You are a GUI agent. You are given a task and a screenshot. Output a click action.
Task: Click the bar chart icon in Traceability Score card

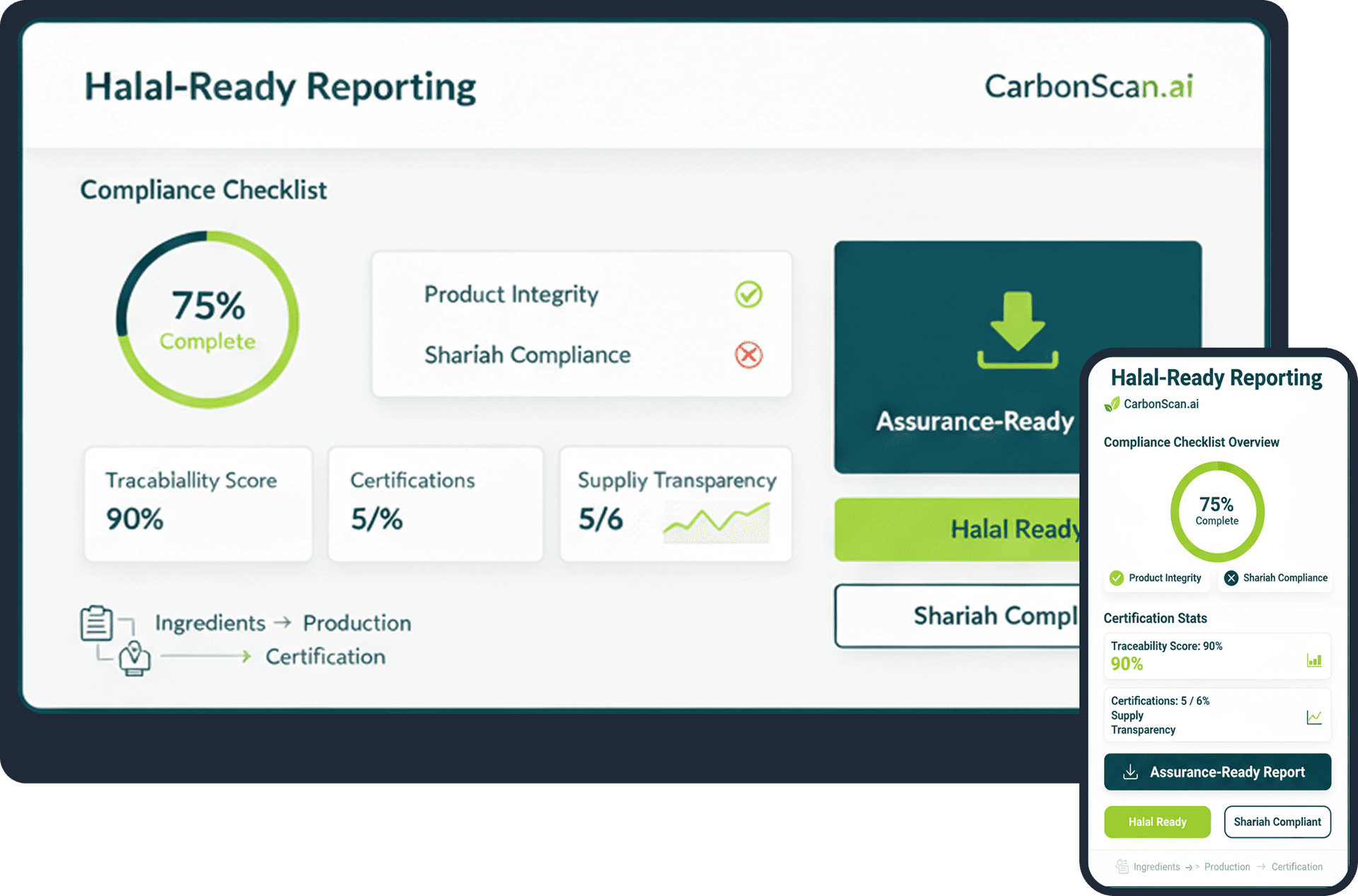1314,661
